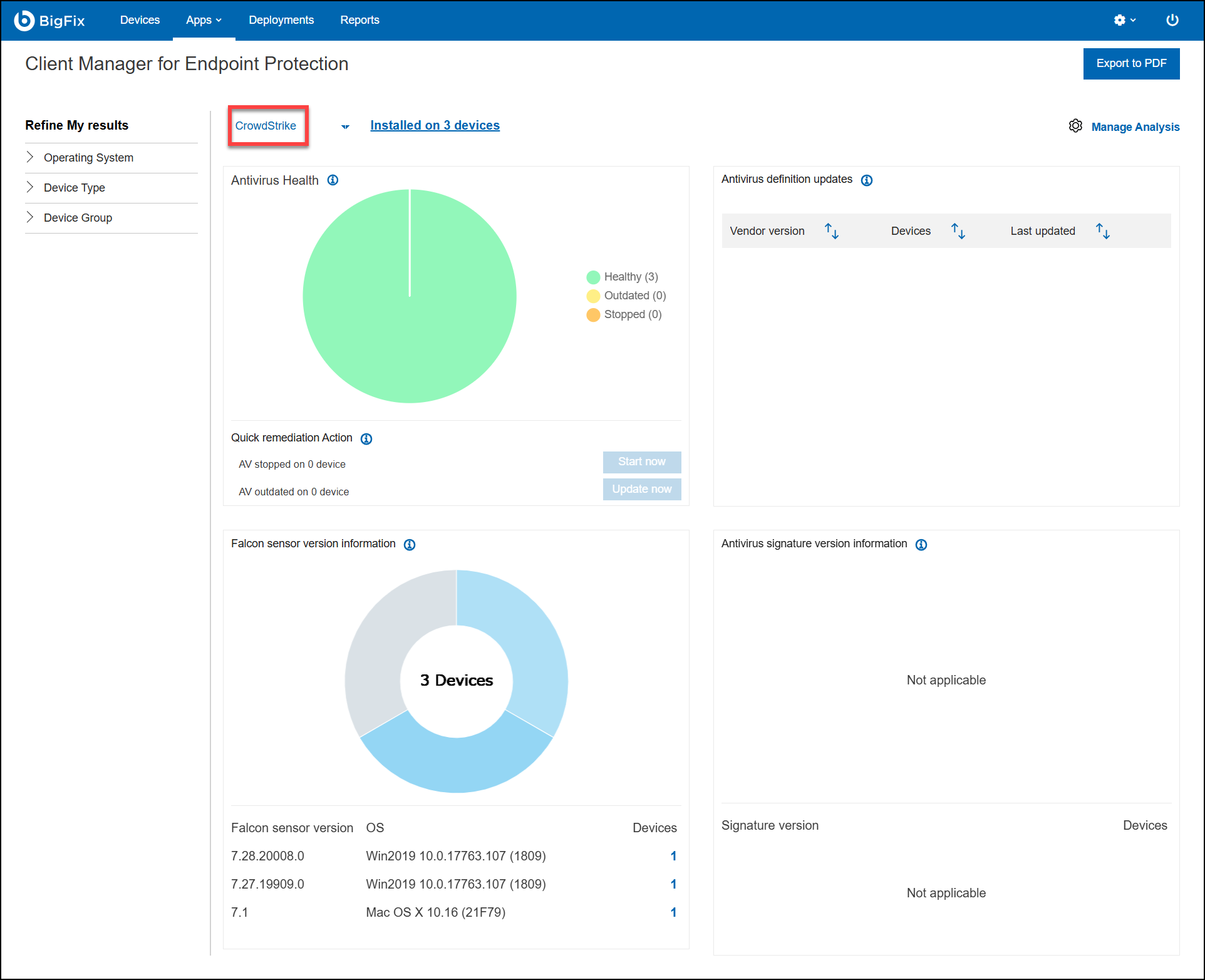This screenshot has height=980, width=1205.
Task: Open the settings gear next to Manage Analysis
Action: [1075, 126]
